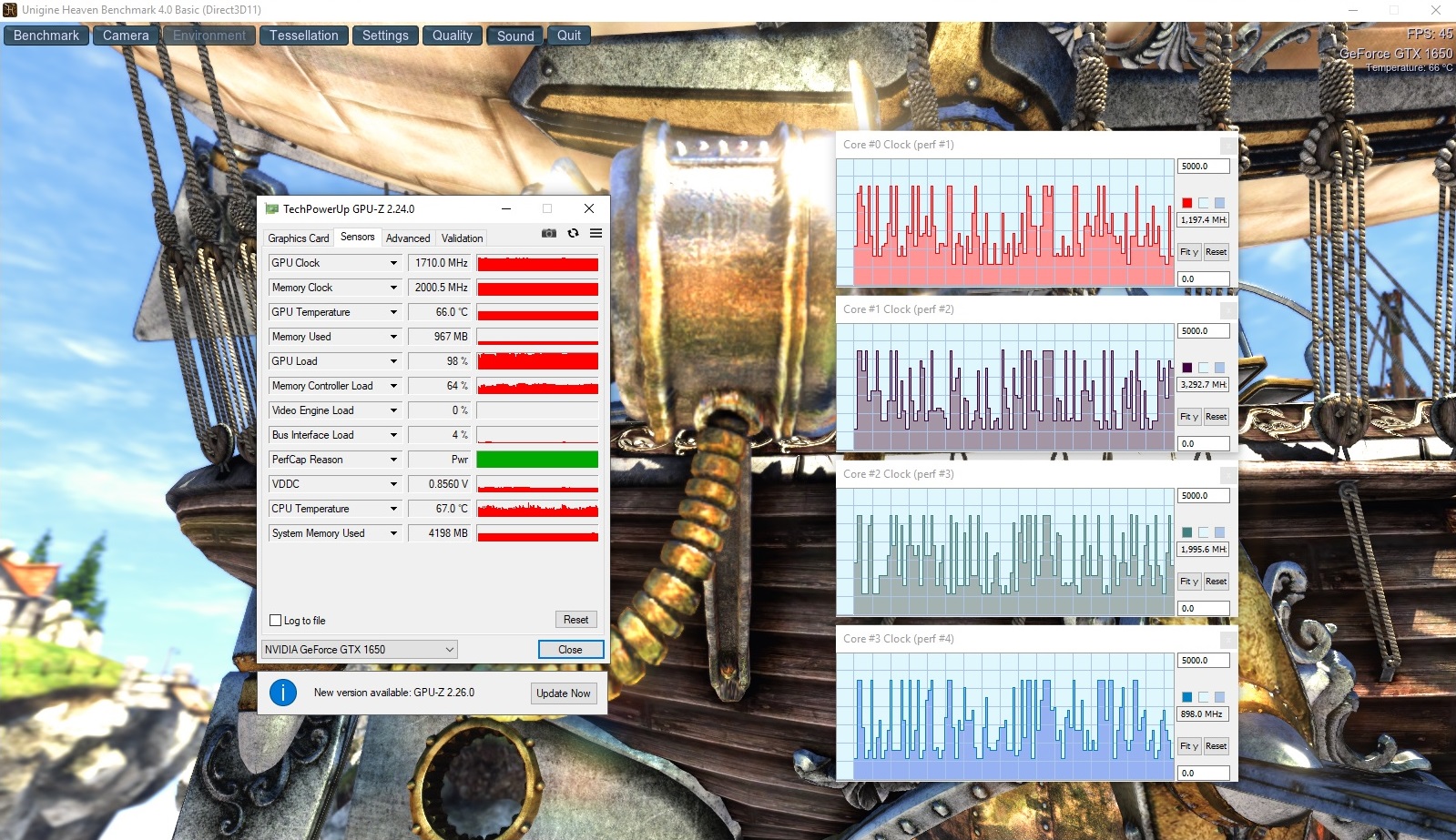Open the Camera menu in Heaven
This screenshot has width=1456, height=840.
click(126, 35)
